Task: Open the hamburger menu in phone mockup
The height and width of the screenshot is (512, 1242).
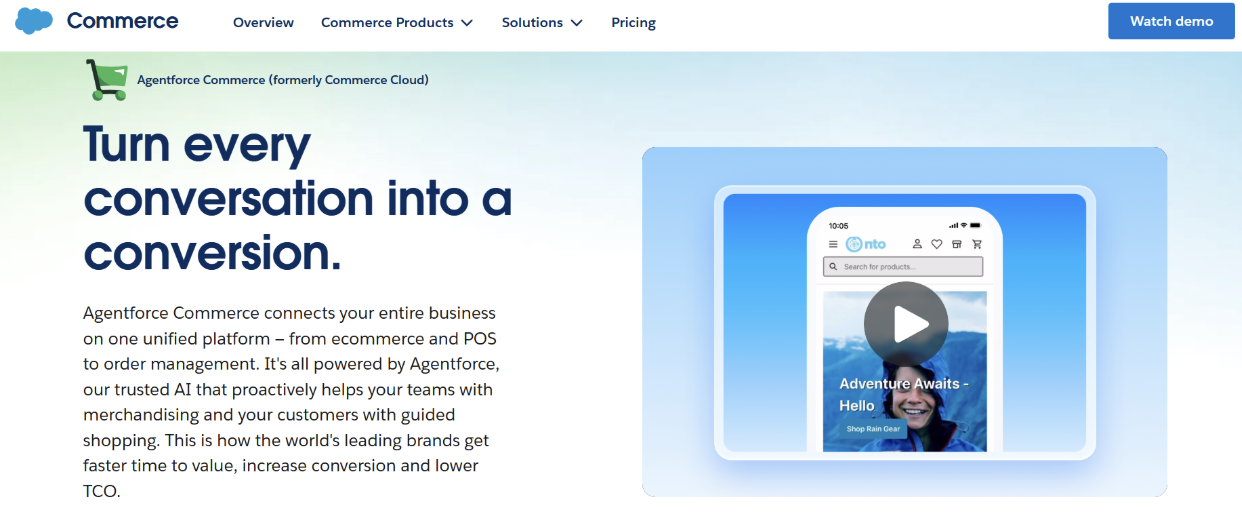Action: pos(834,244)
